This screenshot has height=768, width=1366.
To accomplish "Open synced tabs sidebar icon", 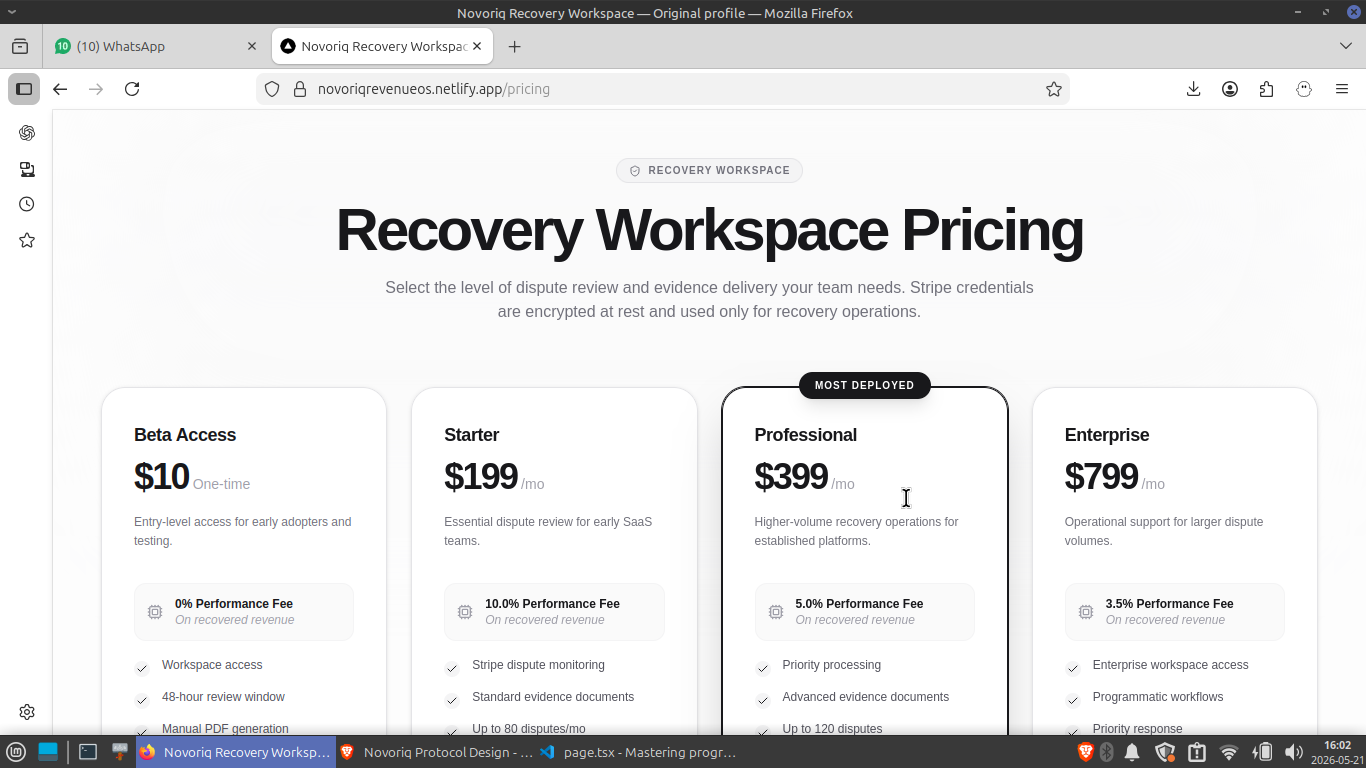I will coord(27,169).
